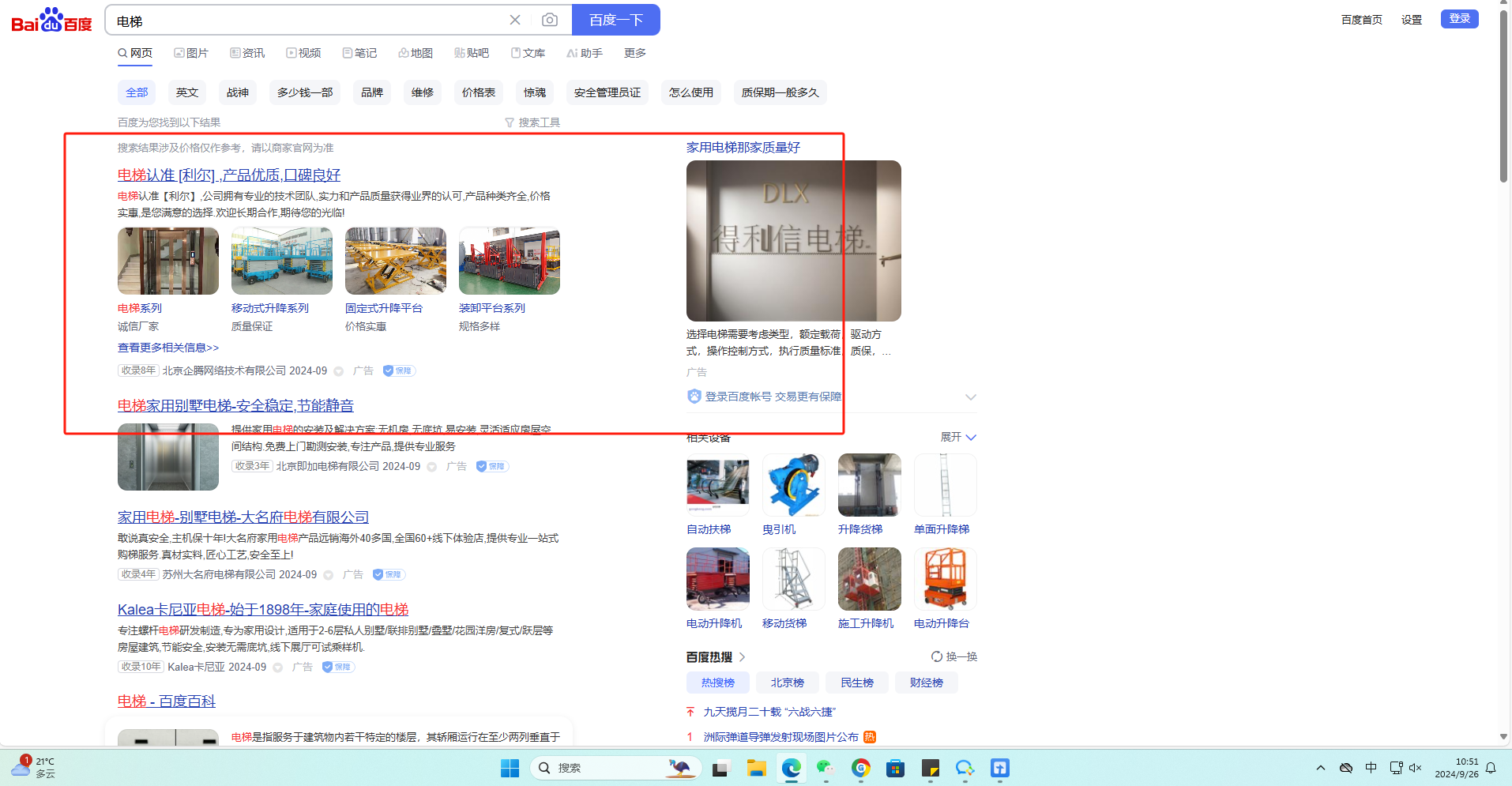Select the 安全管理员证 filter chip
This screenshot has height=786, width=1512.
coord(607,92)
